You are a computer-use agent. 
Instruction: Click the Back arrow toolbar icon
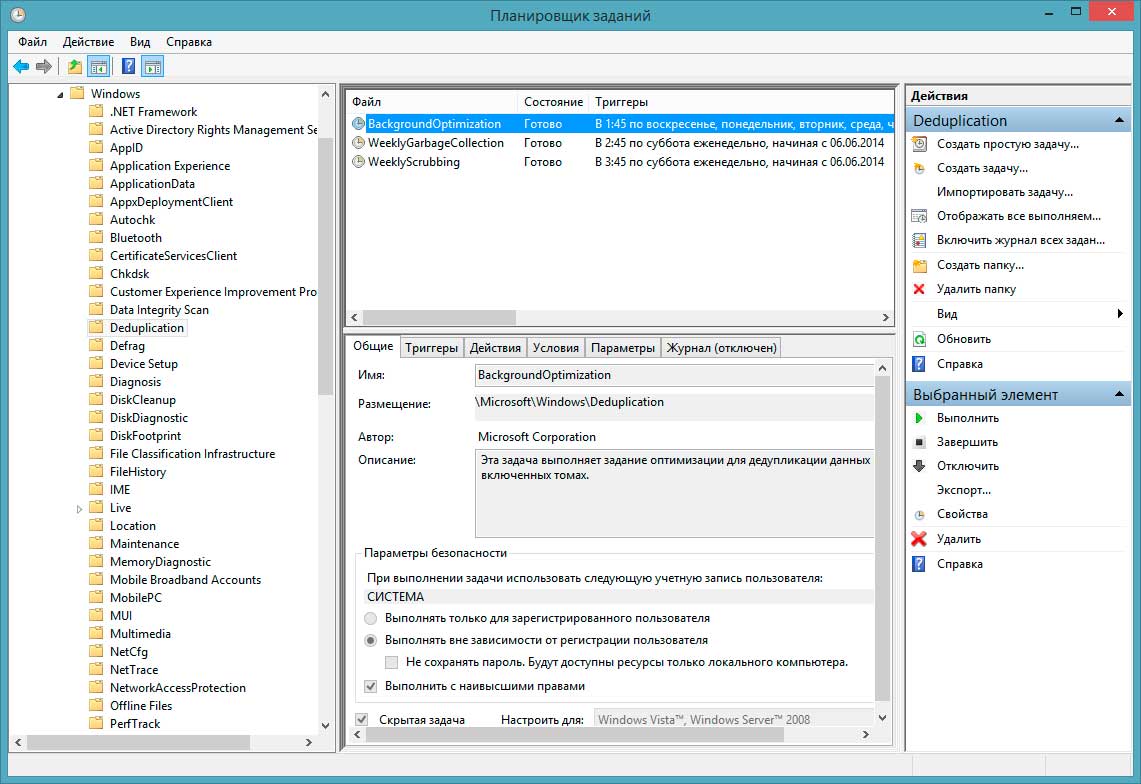(21, 67)
